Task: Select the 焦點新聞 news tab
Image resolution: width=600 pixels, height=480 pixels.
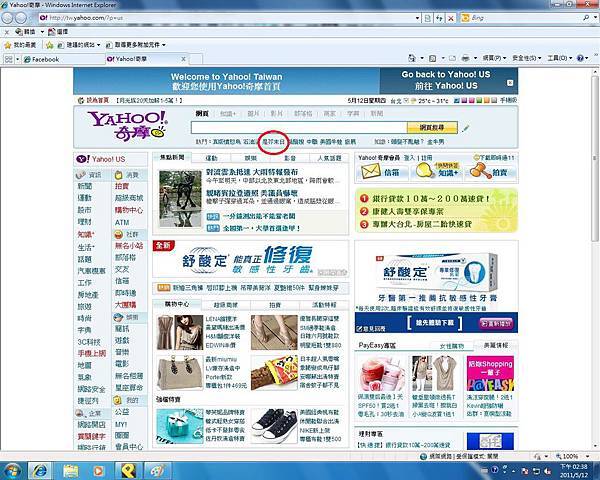Action: point(172,157)
